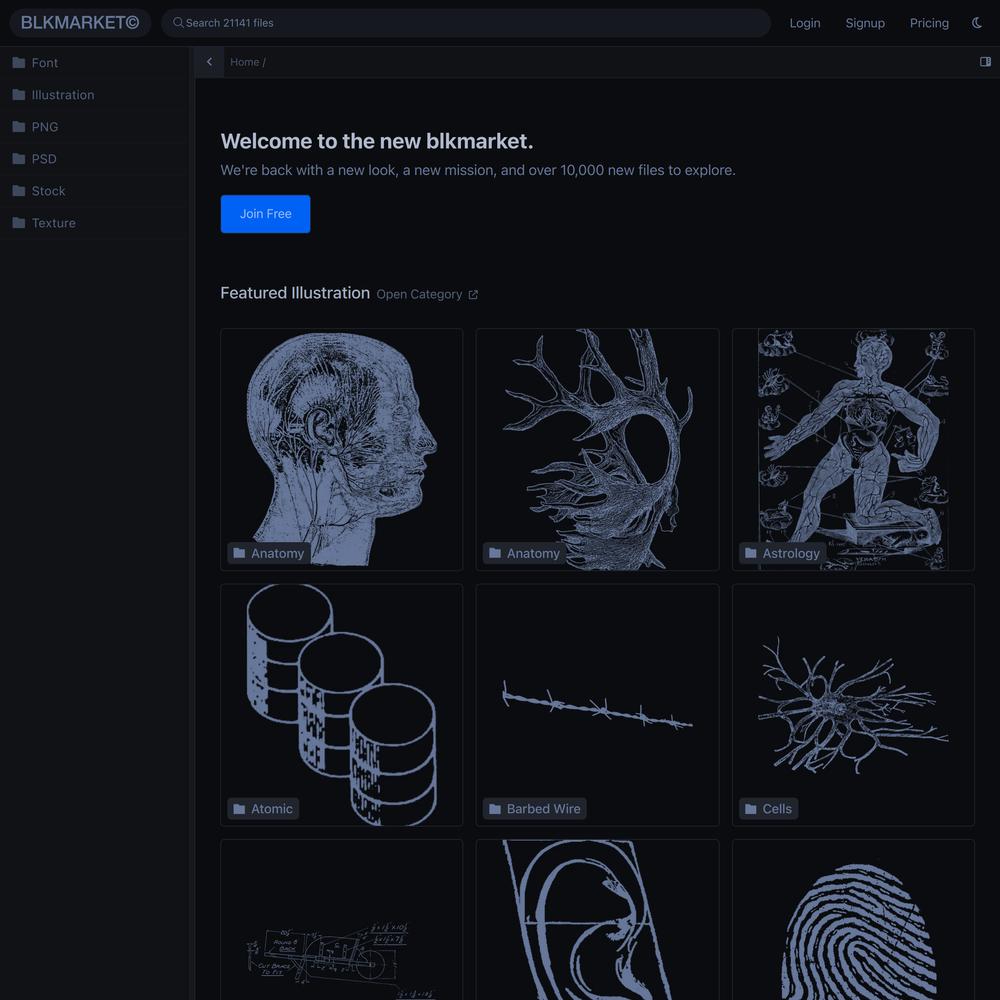
Task: Open the Texture folder in sidebar
Action: pos(94,223)
